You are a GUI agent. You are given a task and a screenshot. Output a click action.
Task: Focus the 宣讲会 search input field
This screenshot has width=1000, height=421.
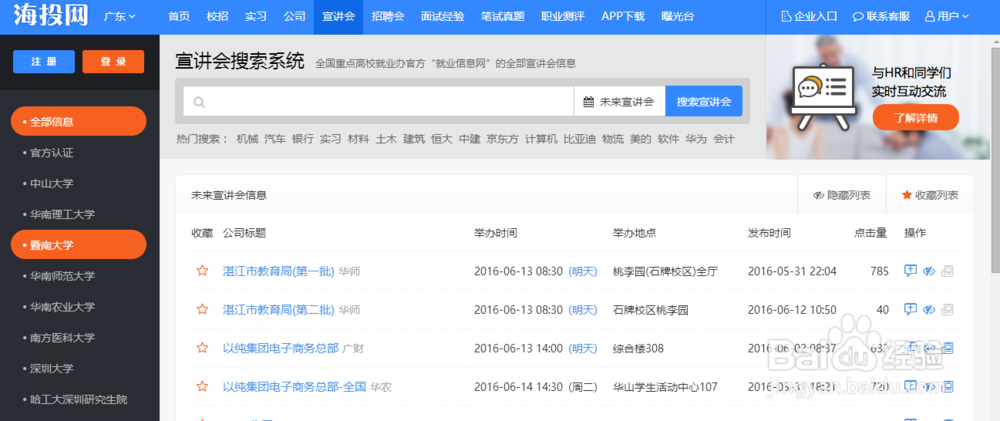pyautogui.click(x=379, y=101)
